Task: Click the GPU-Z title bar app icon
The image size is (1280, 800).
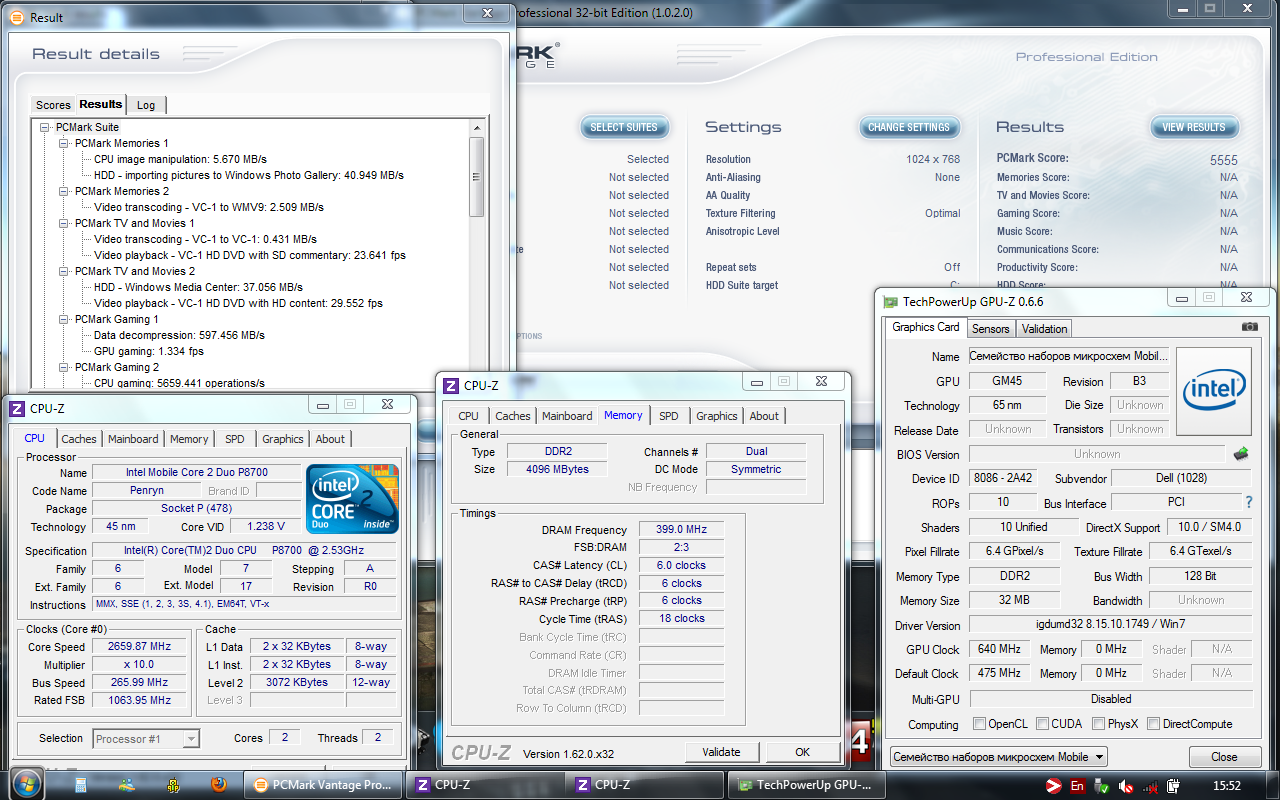Action: tap(890, 301)
